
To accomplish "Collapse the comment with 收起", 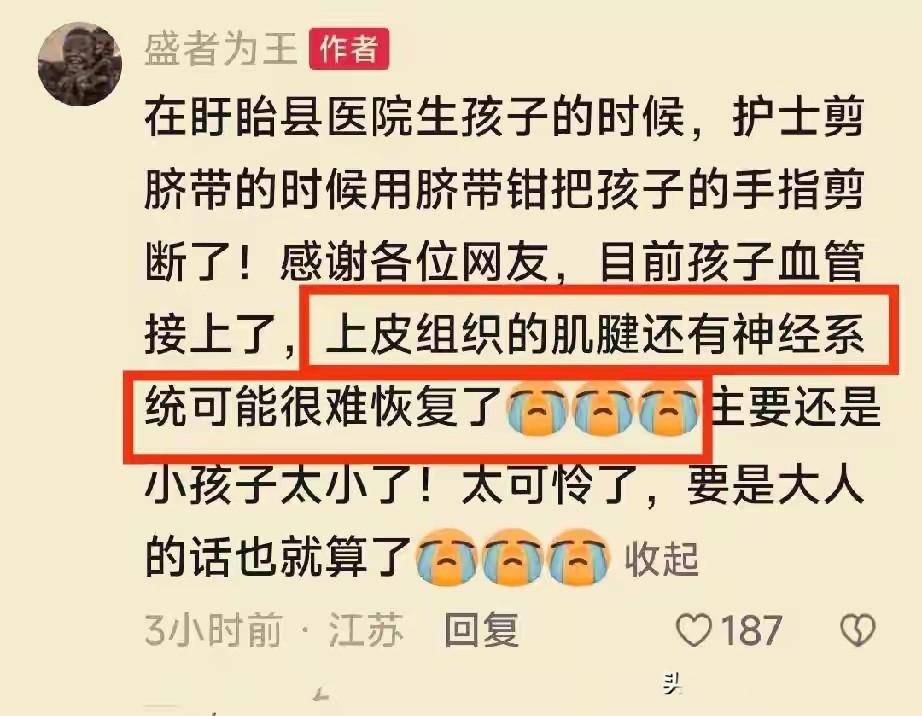I will 662,558.
